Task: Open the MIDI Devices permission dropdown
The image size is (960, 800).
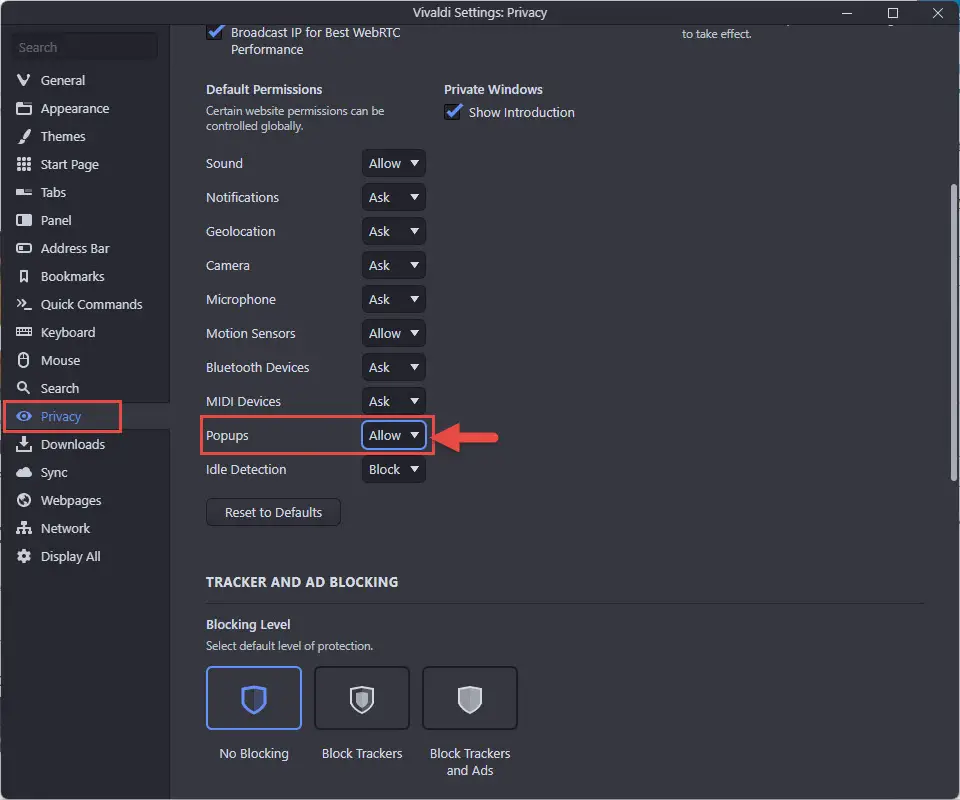Action: (x=394, y=401)
